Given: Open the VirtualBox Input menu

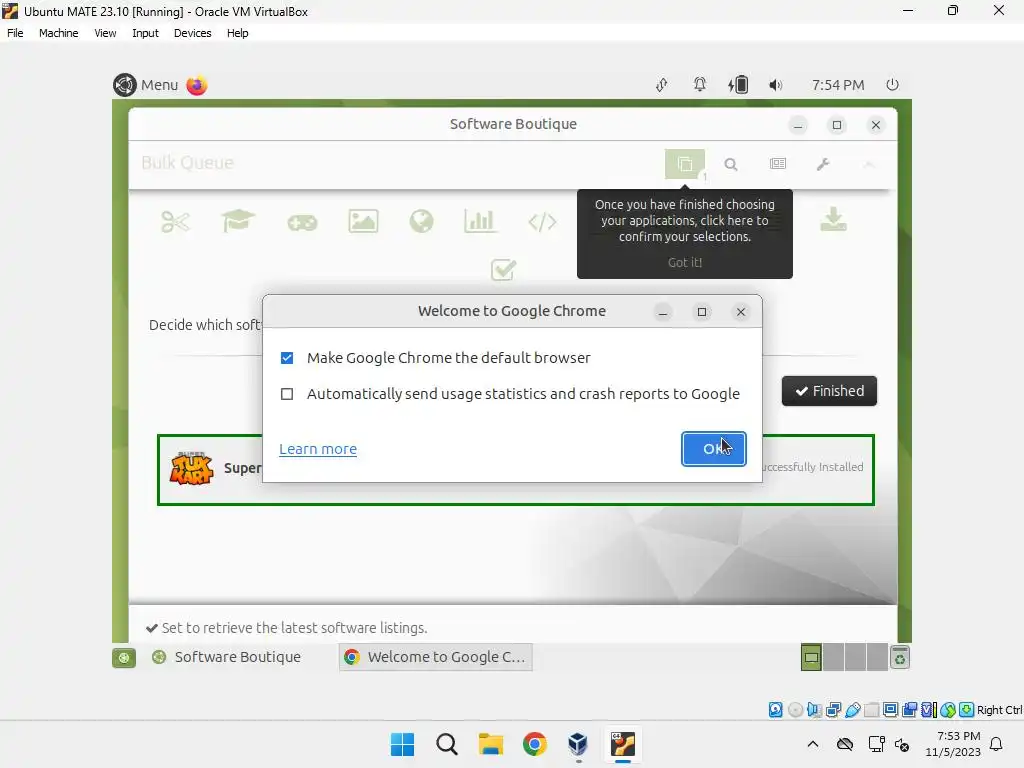Looking at the screenshot, I should coord(145,33).
